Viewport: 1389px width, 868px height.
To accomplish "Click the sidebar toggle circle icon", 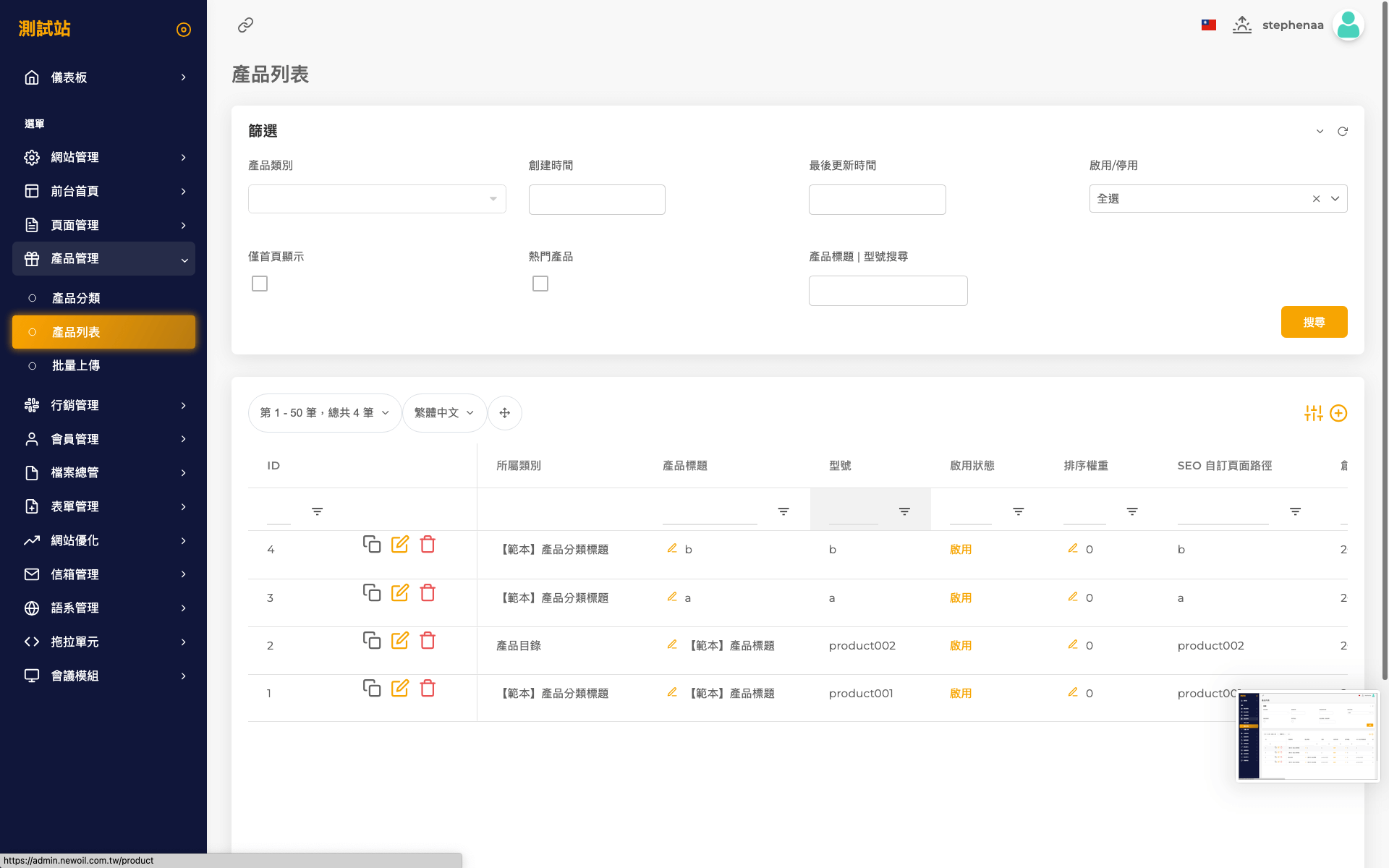I will click(x=184, y=30).
